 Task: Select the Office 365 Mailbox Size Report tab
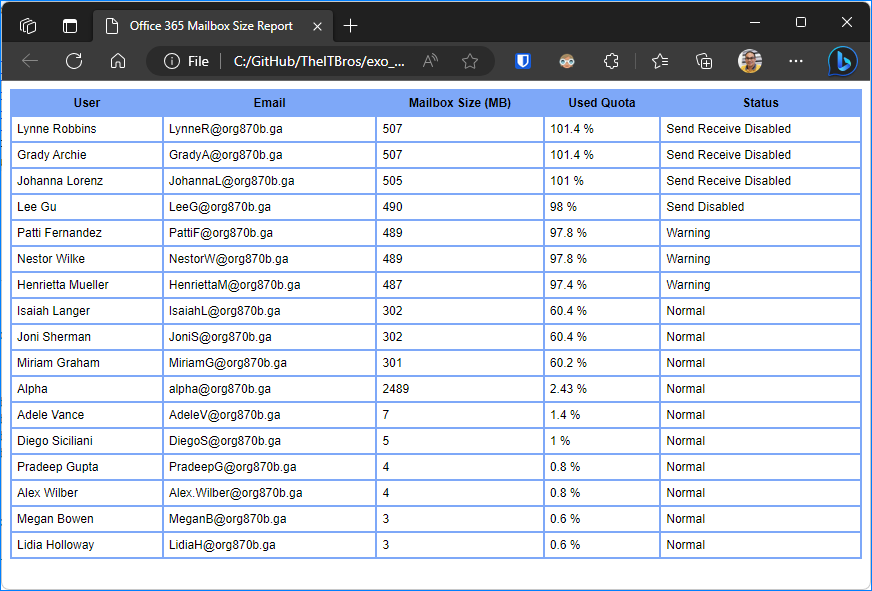(211, 26)
